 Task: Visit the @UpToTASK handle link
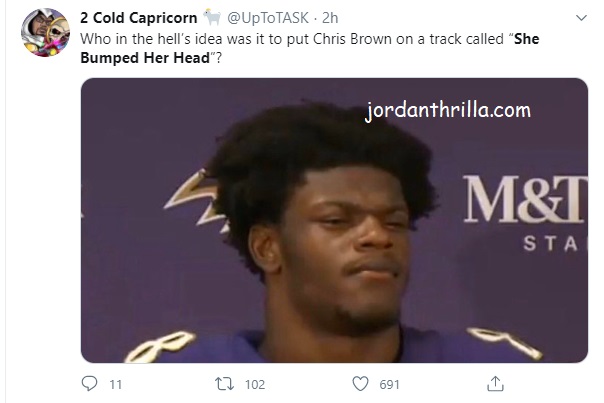pyautogui.click(x=268, y=18)
